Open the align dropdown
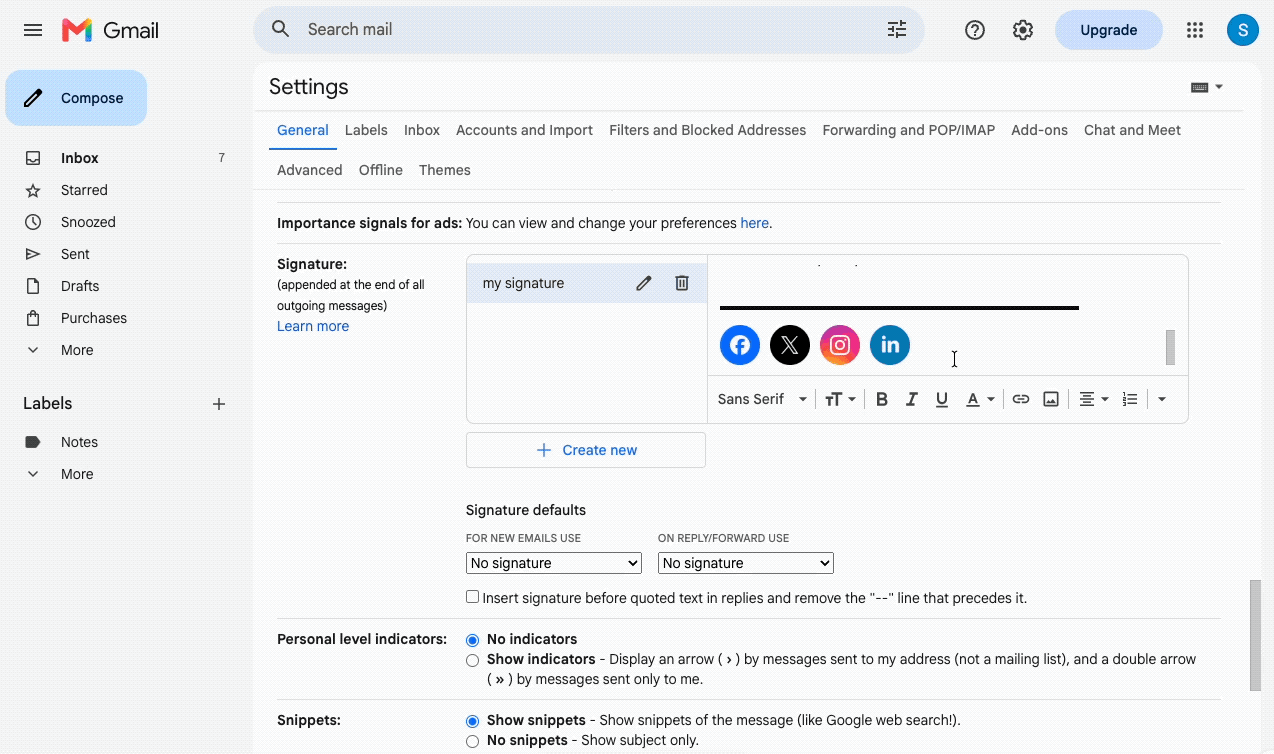This screenshot has width=1274, height=754. [x=1094, y=399]
